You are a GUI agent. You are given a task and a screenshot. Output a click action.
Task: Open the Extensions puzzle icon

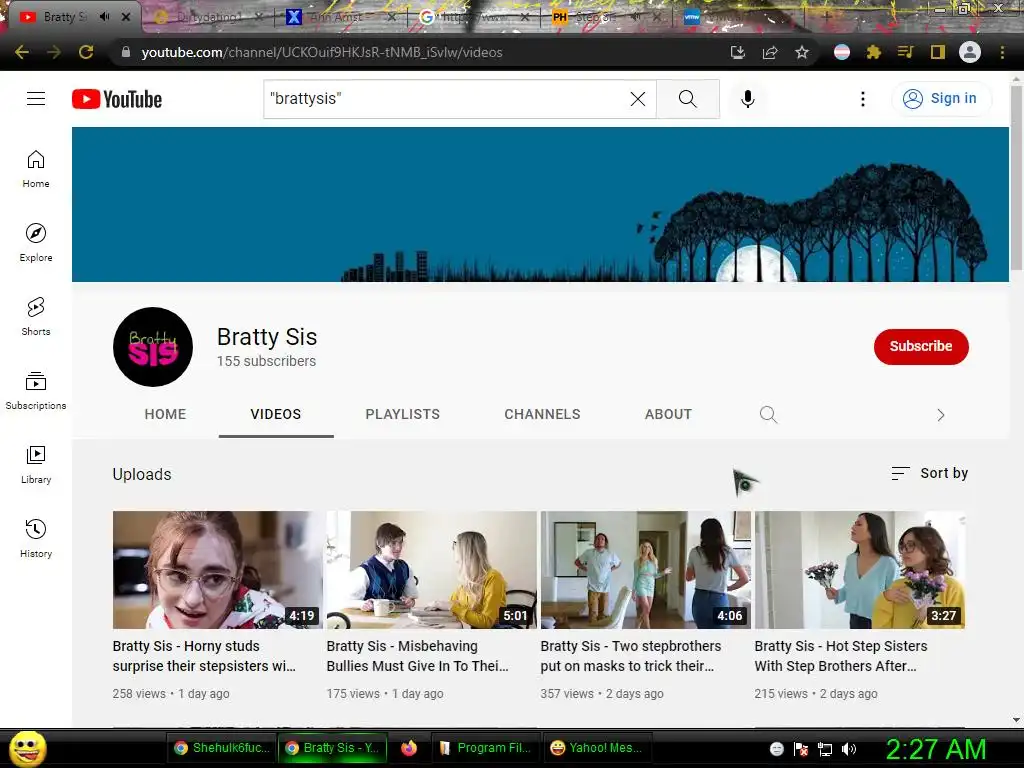pyautogui.click(x=874, y=52)
